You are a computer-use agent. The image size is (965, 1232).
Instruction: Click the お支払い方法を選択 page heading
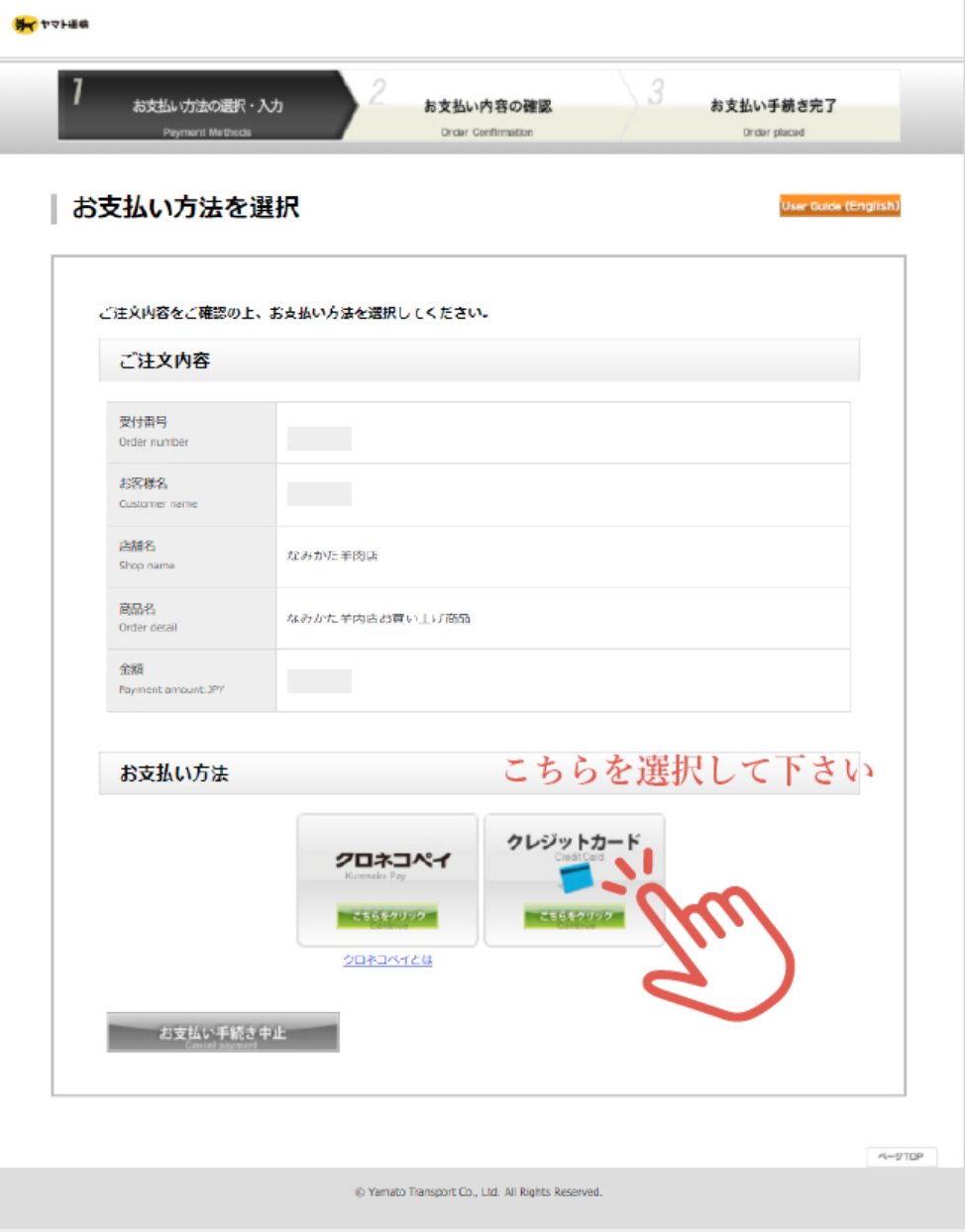tap(186, 207)
